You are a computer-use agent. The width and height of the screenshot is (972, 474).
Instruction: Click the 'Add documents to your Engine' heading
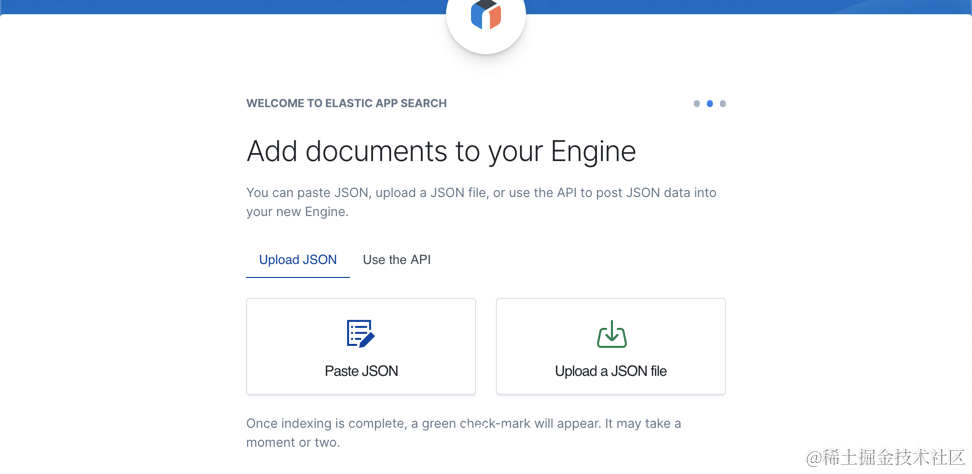tap(441, 151)
